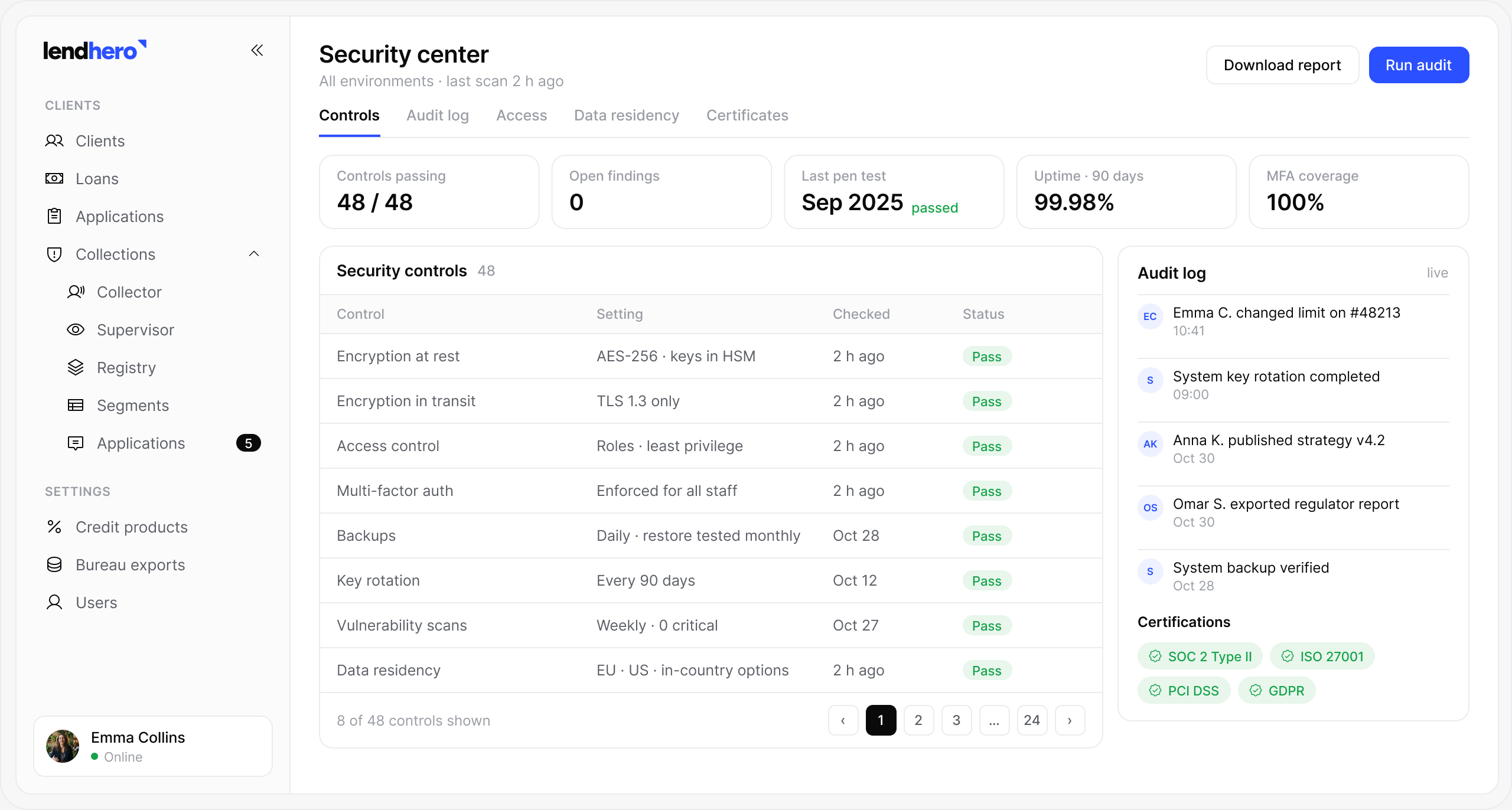Click the lendhero logo
1512x810 pixels.
click(95, 51)
